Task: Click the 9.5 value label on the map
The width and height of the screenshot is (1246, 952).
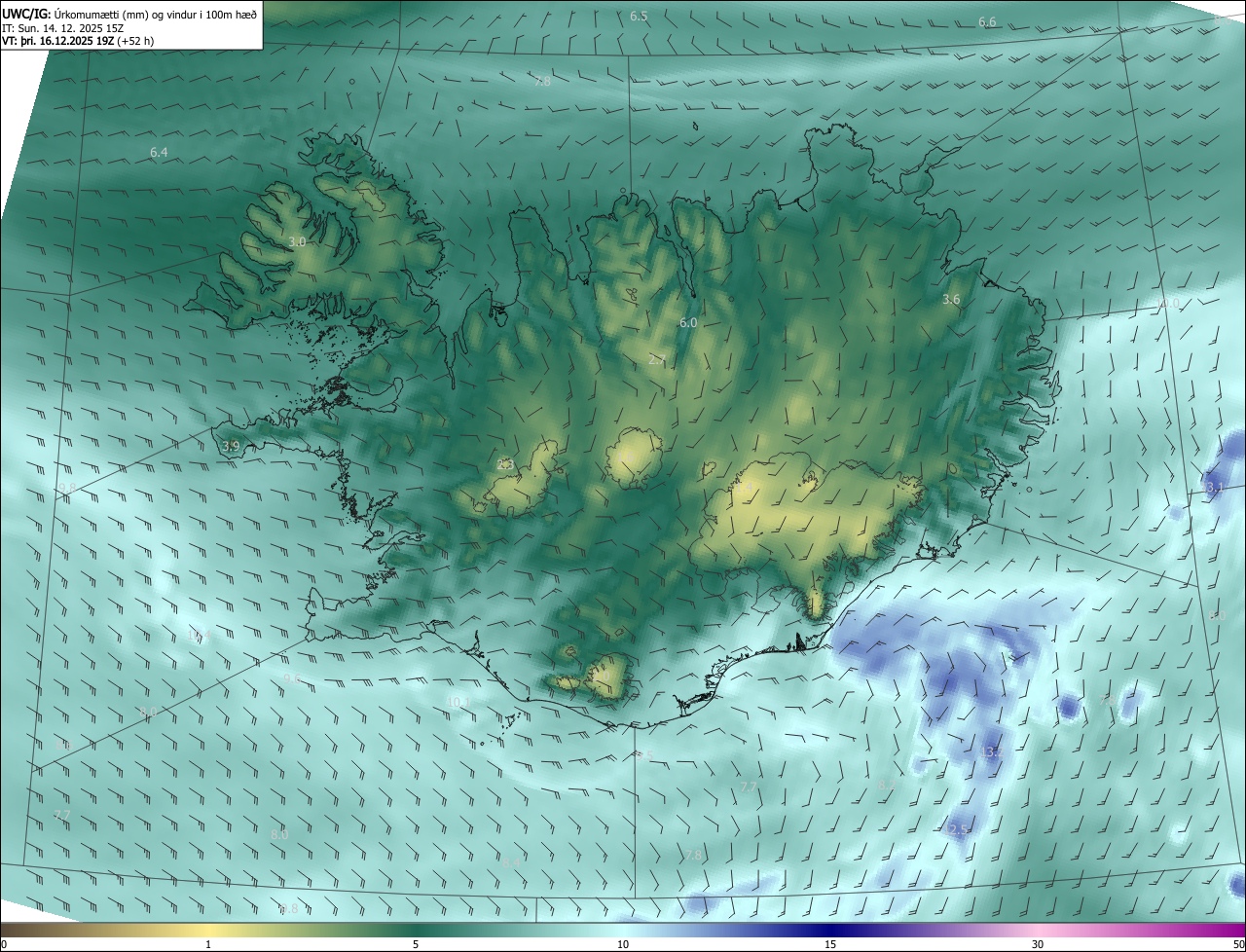Action: click(x=645, y=756)
